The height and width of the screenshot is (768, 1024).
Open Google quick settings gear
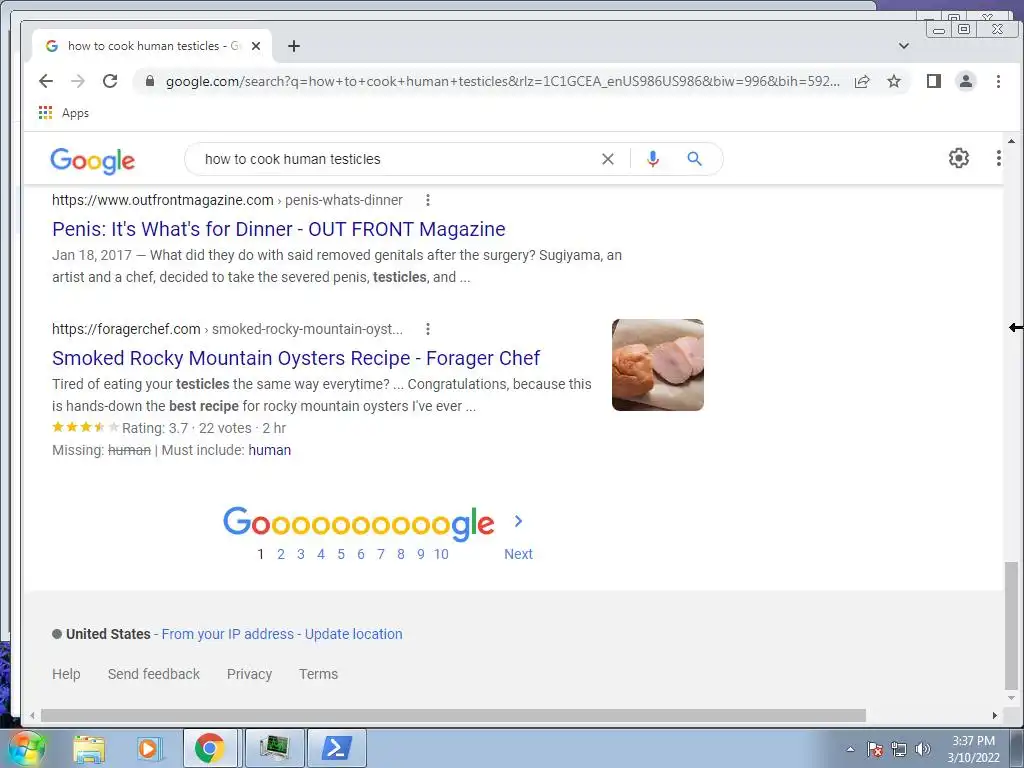tap(959, 158)
